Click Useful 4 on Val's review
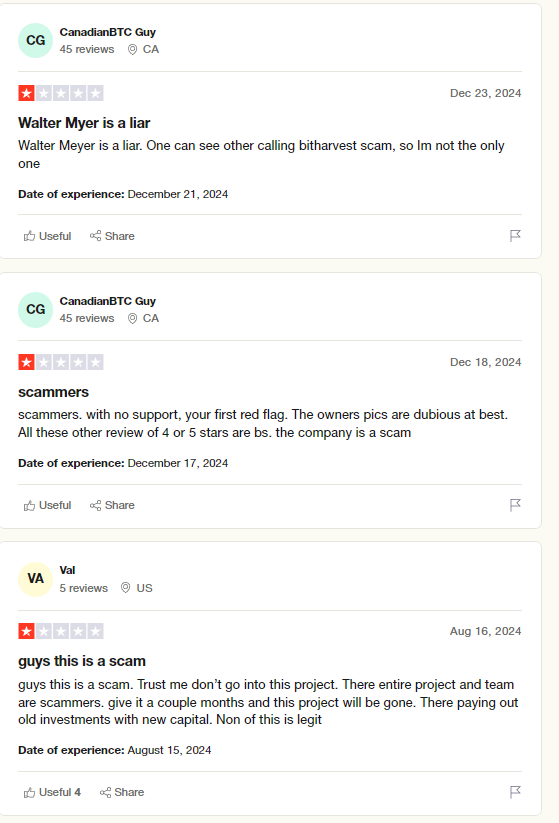This screenshot has height=823, width=559. 52,792
